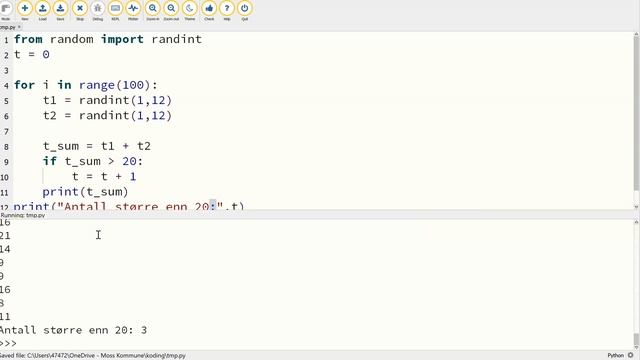Click the 'if t_sum > 20:' line
Image resolution: width=640 pixels, height=360 pixels.
(x=93, y=161)
